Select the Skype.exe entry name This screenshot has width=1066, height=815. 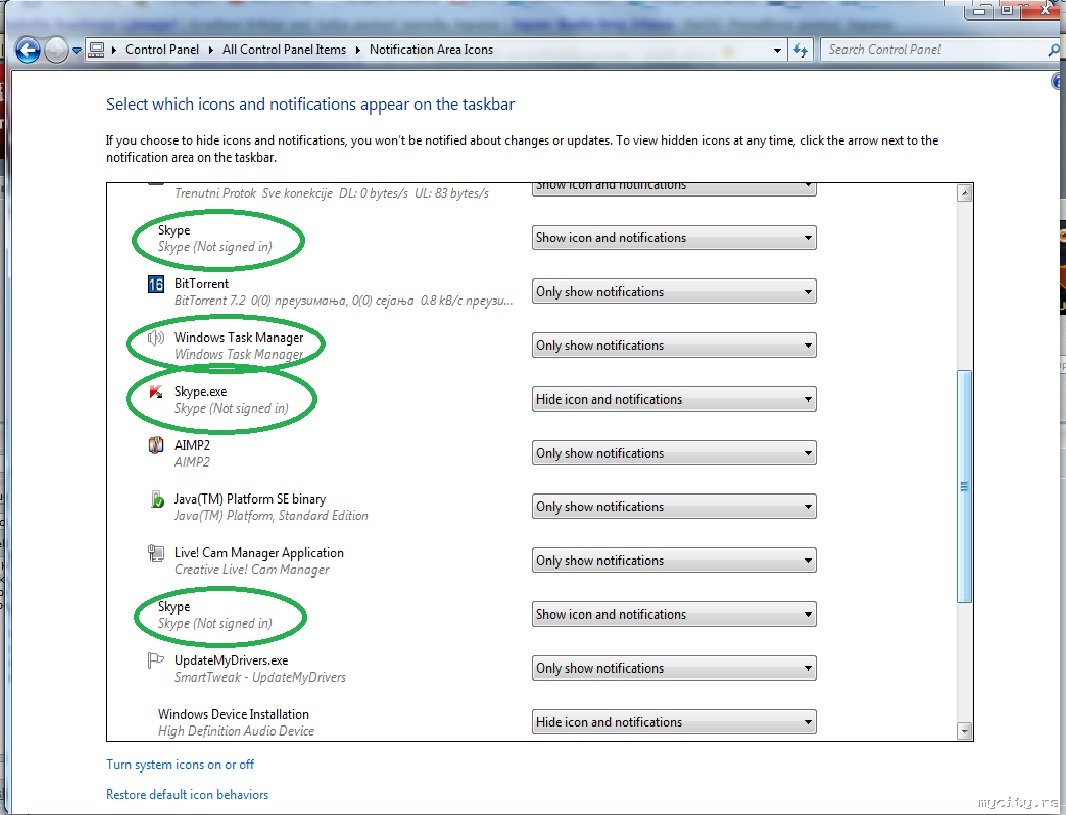201,392
